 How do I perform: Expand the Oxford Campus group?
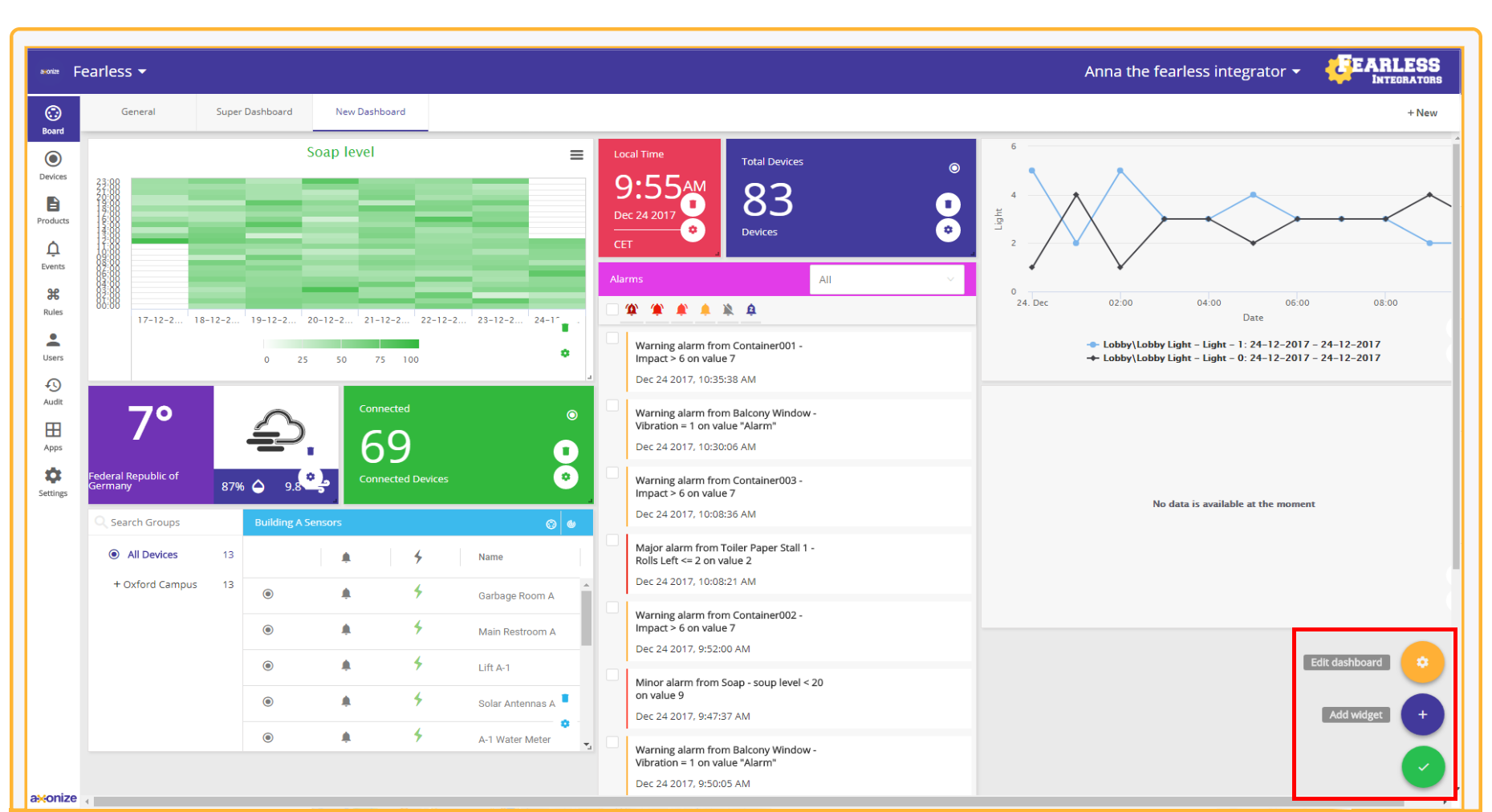coord(117,584)
